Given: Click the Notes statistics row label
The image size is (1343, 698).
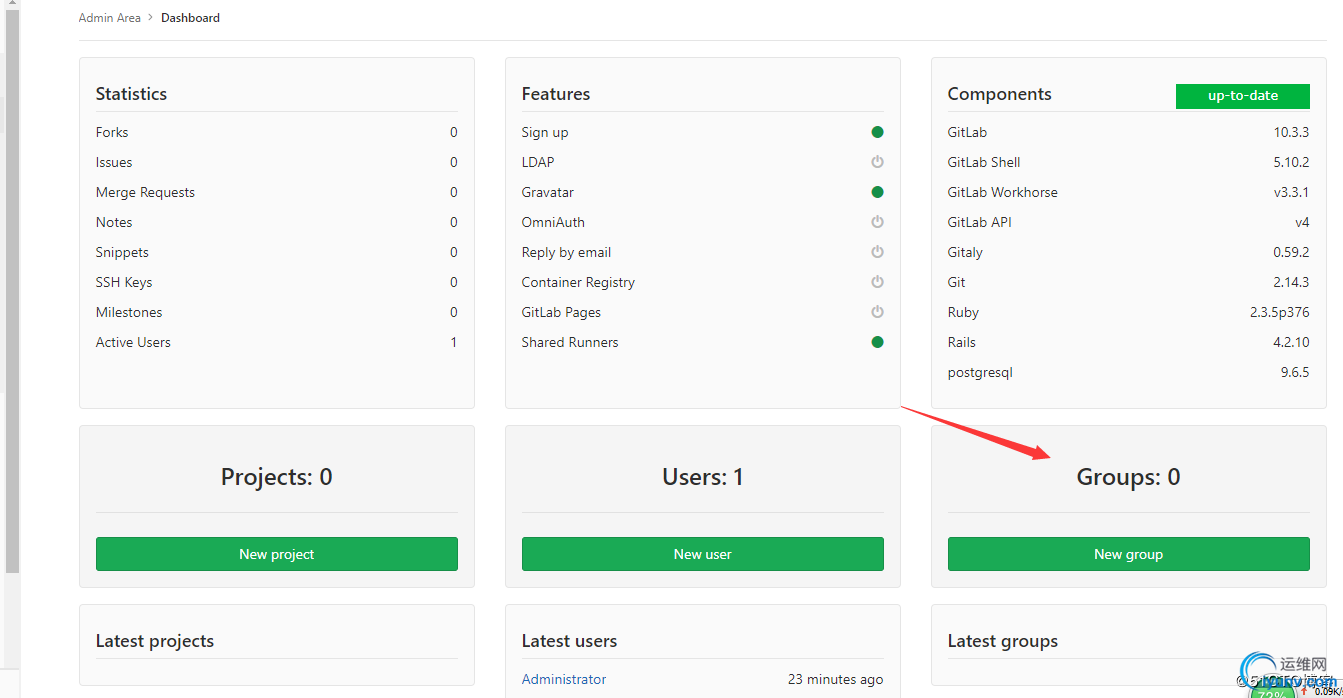Looking at the screenshot, I should 114,222.
